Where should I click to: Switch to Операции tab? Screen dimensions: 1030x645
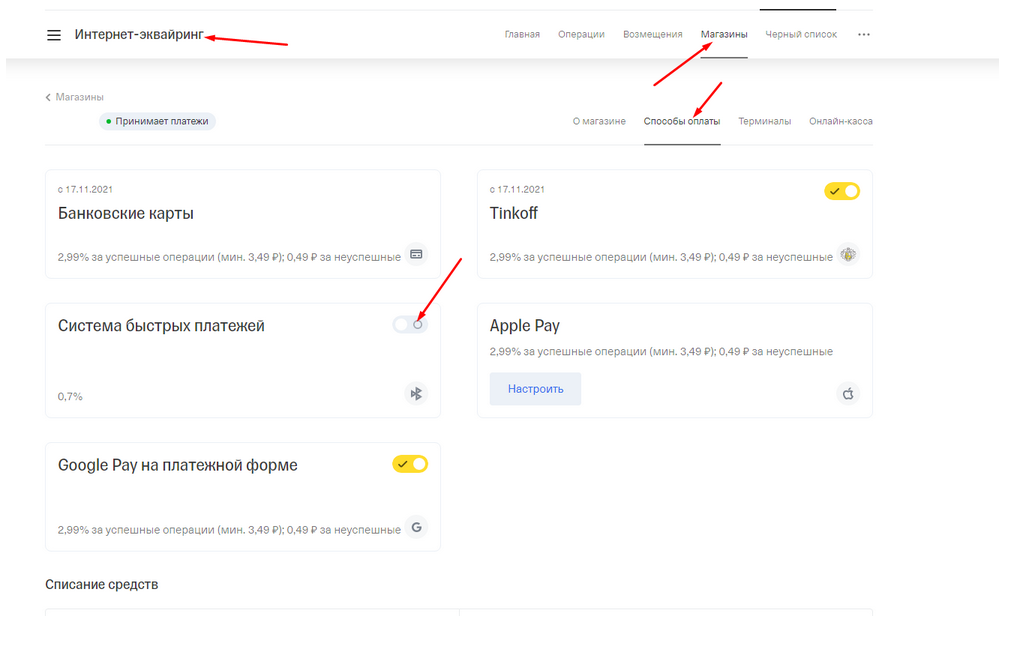tap(581, 34)
